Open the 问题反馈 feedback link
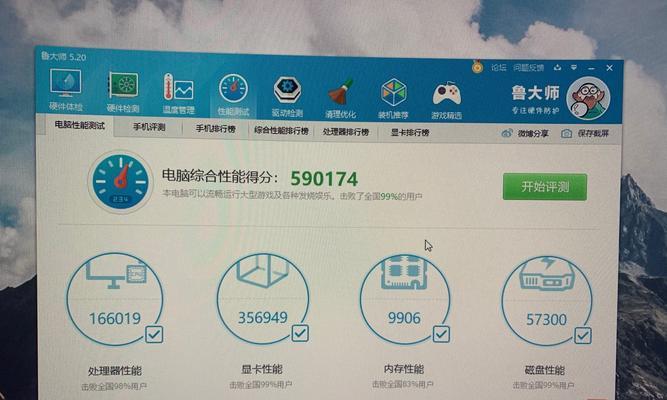Viewport: 667px width, 400px height. [528, 68]
